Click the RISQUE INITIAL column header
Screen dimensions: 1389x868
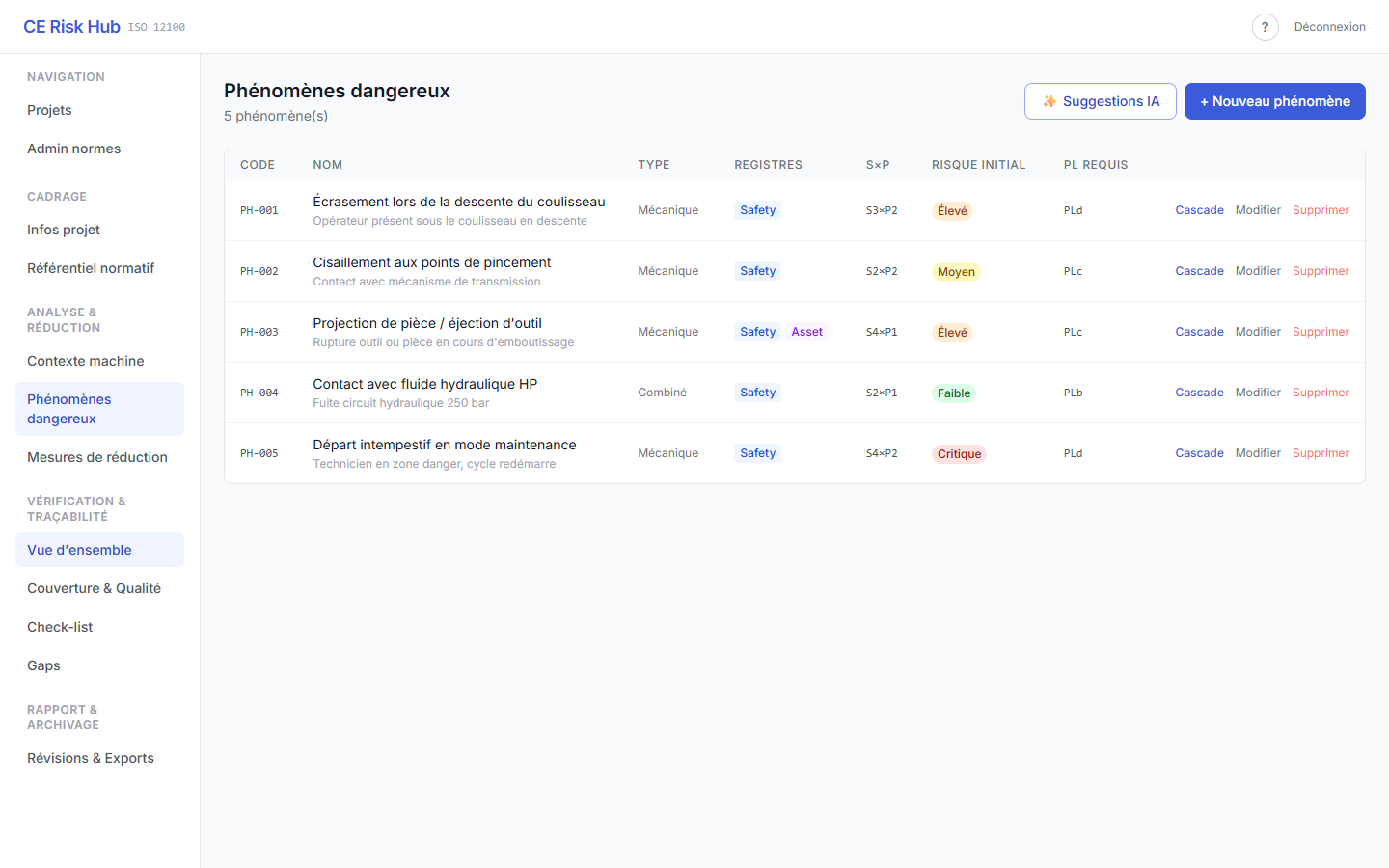(x=979, y=165)
